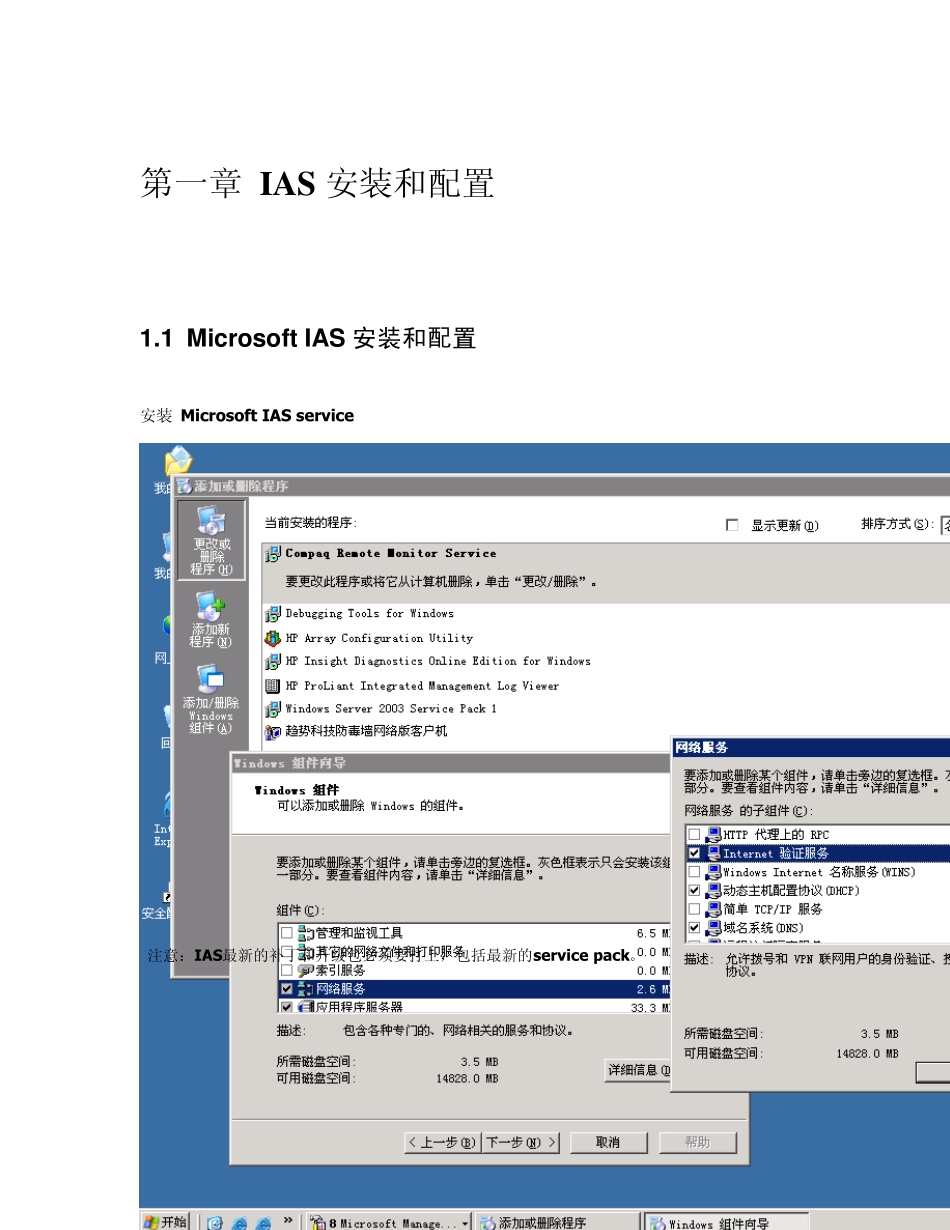Select the 网络服务 row in component list
This screenshot has height=1230, width=950.
476,989
